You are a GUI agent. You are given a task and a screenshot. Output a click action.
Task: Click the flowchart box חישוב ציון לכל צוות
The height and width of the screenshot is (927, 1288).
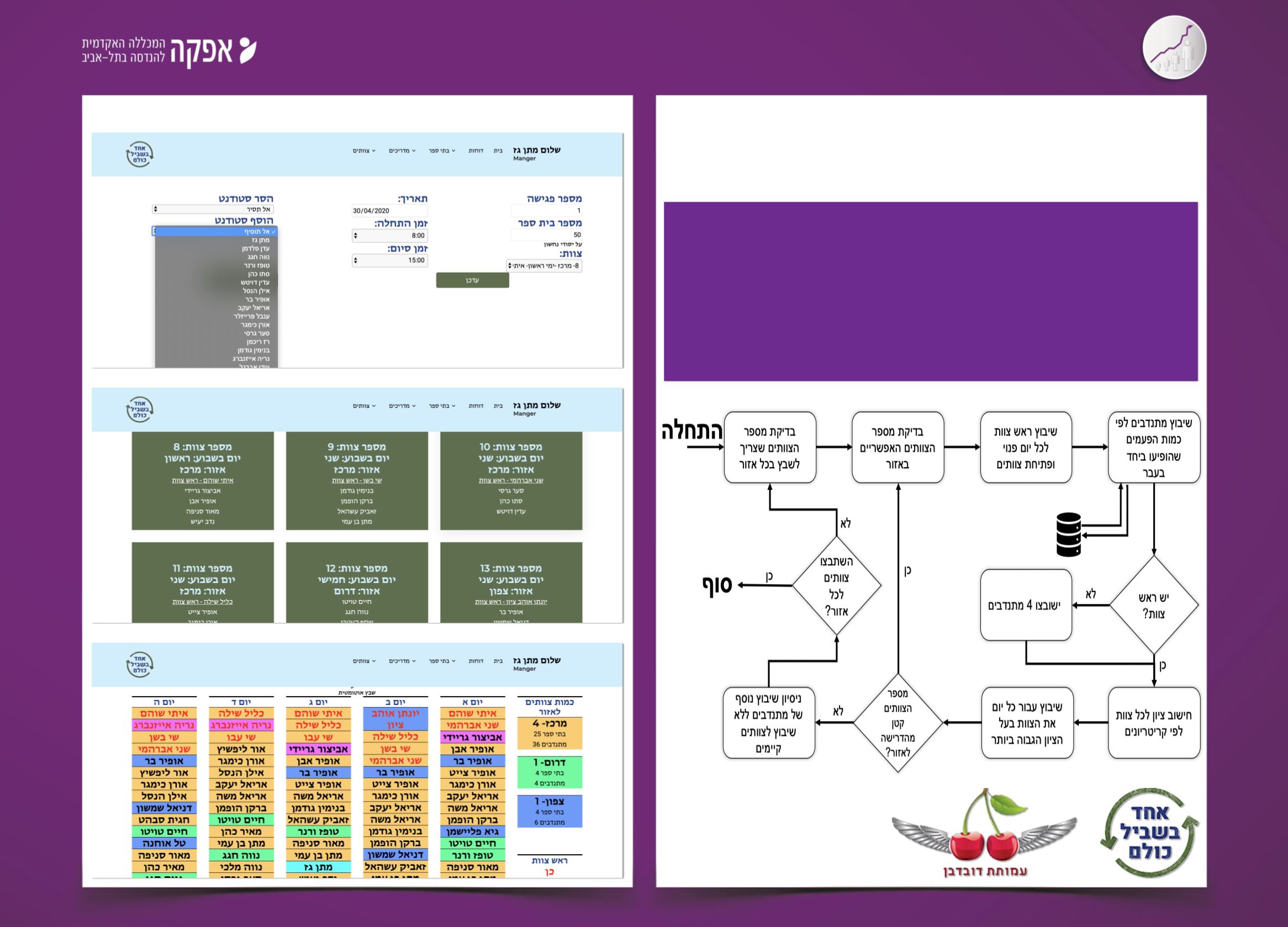click(x=1153, y=723)
